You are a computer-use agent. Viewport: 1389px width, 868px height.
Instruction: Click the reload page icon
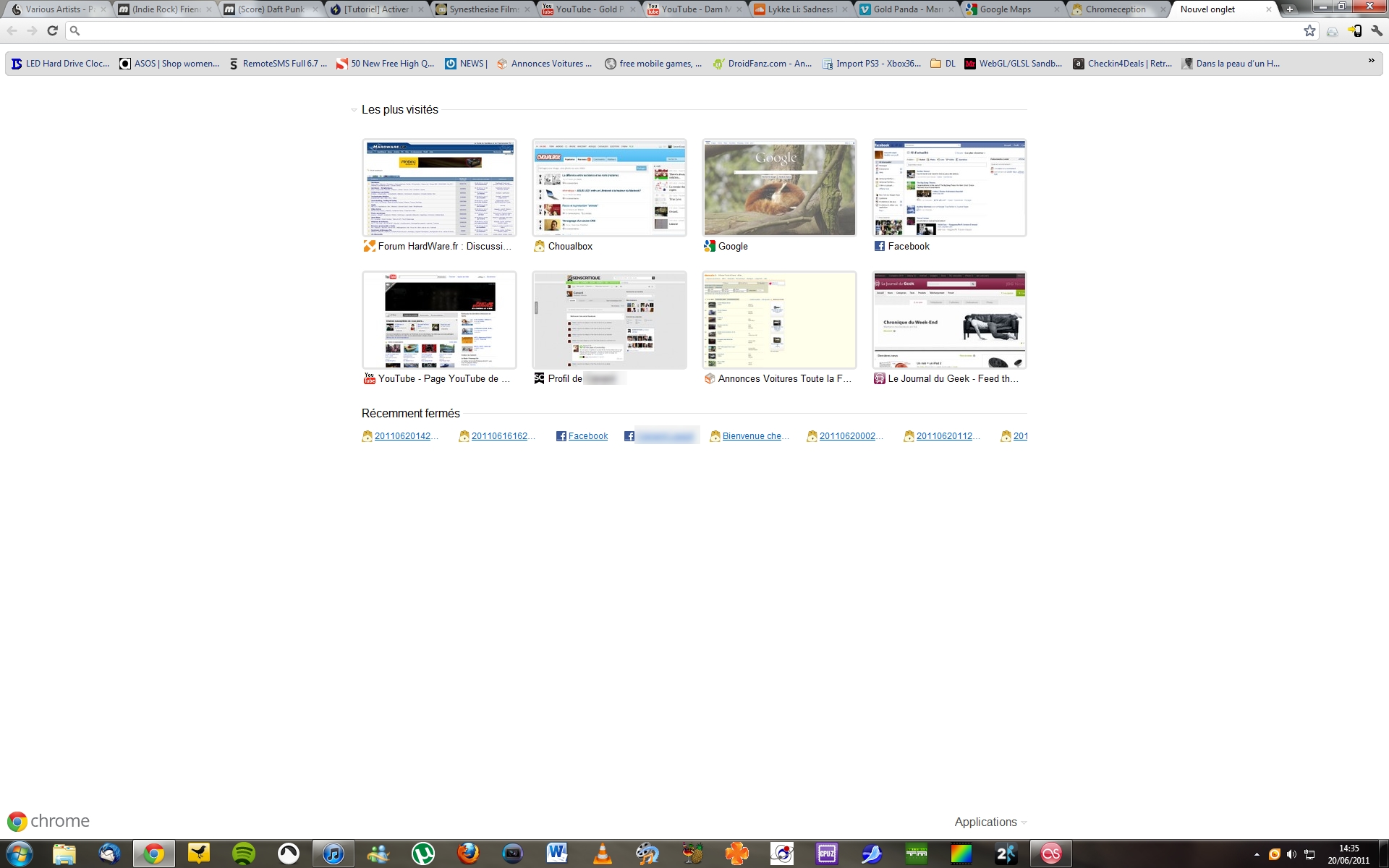(52, 30)
